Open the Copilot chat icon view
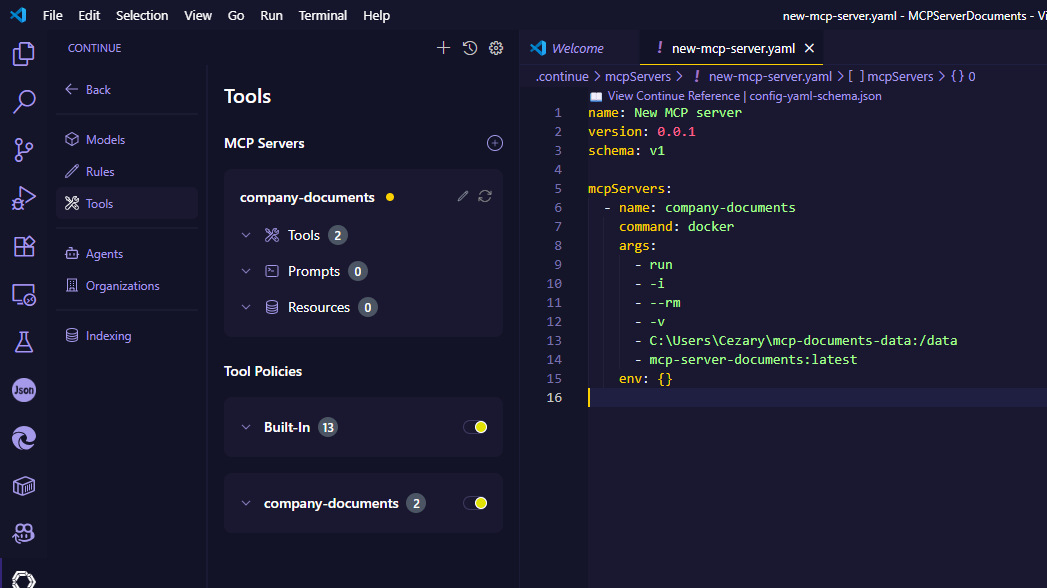The width and height of the screenshot is (1047, 588). [23, 533]
